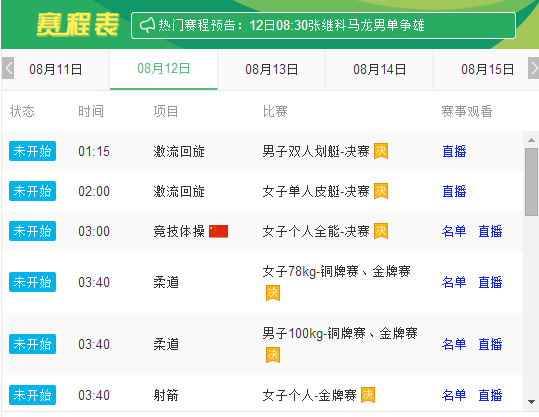Select the 08月12日 tab

(164, 69)
